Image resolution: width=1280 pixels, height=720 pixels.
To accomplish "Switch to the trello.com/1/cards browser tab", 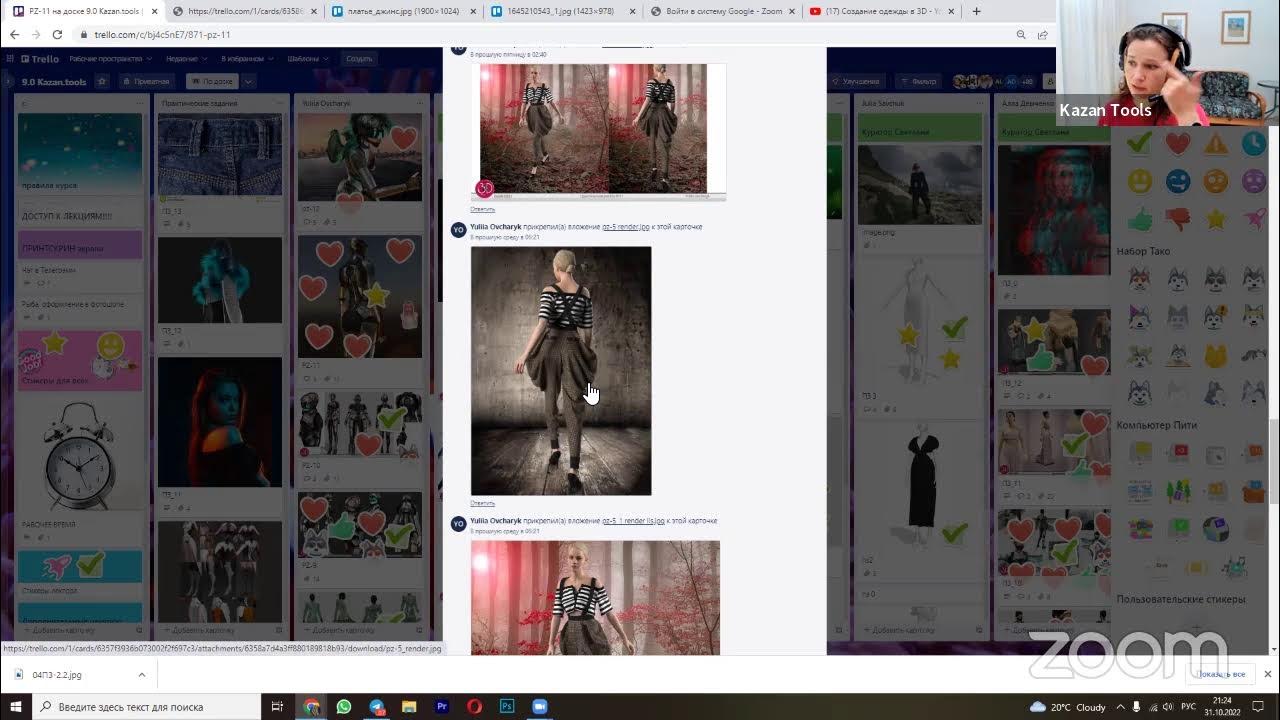I will click(243, 11).
